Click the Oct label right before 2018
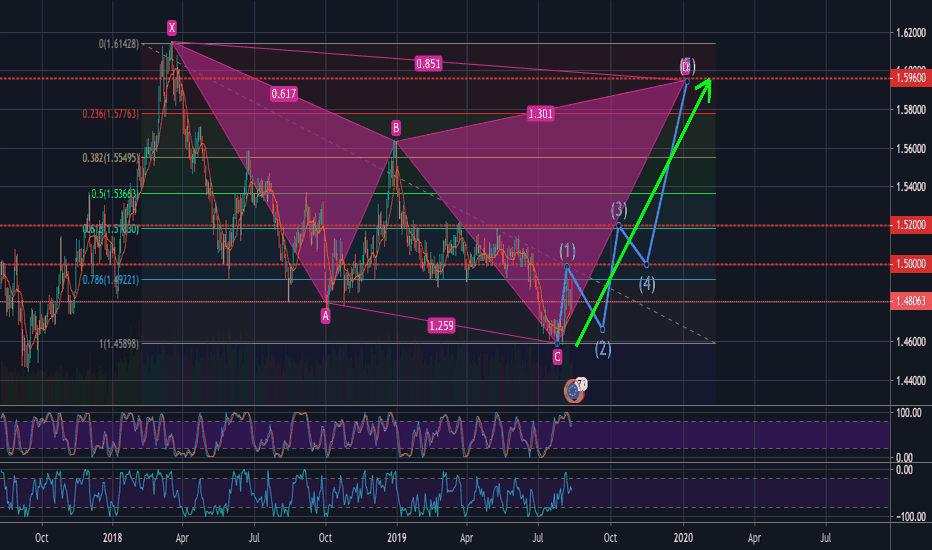The height and width of the screenshot is (550, 932). pyautogui.click(x=42, y=538)
